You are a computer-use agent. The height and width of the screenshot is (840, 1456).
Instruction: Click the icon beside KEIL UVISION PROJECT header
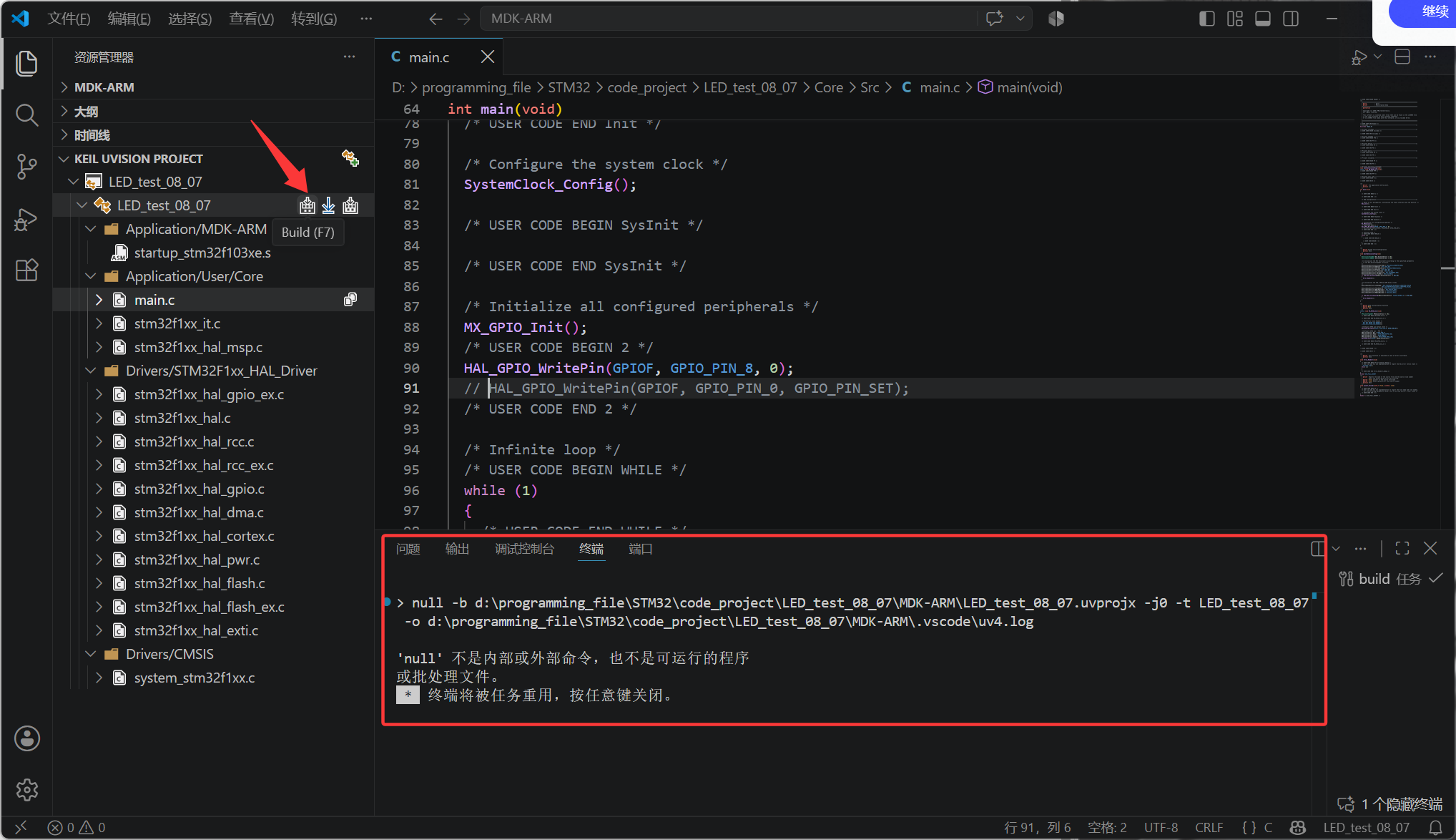tap(350, 158)
